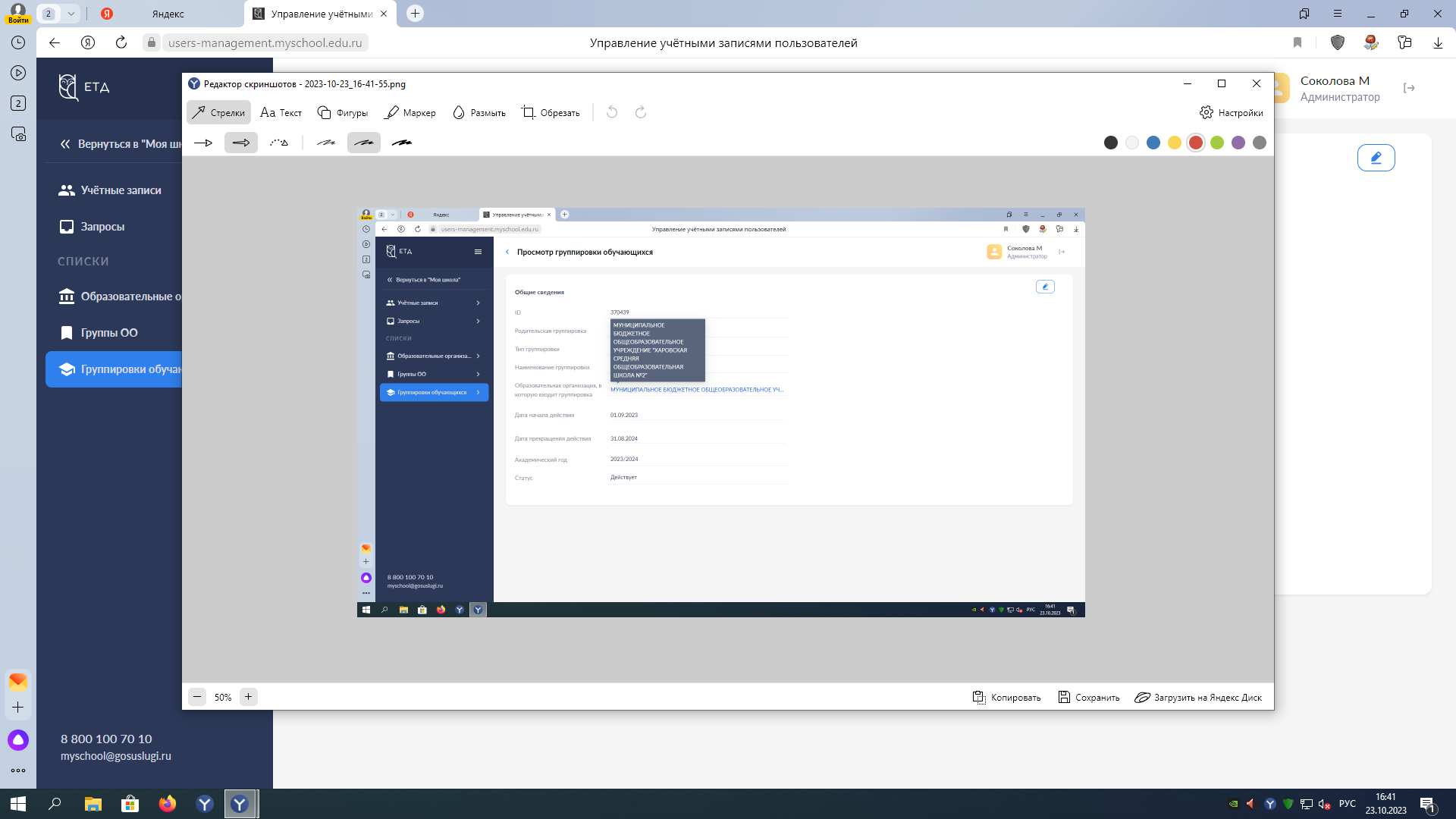The width and height of the screenshot is (1456, 819).
Task: Click the black color swatch in editor
Action: pyautogui.click(x=1110, y=142)
